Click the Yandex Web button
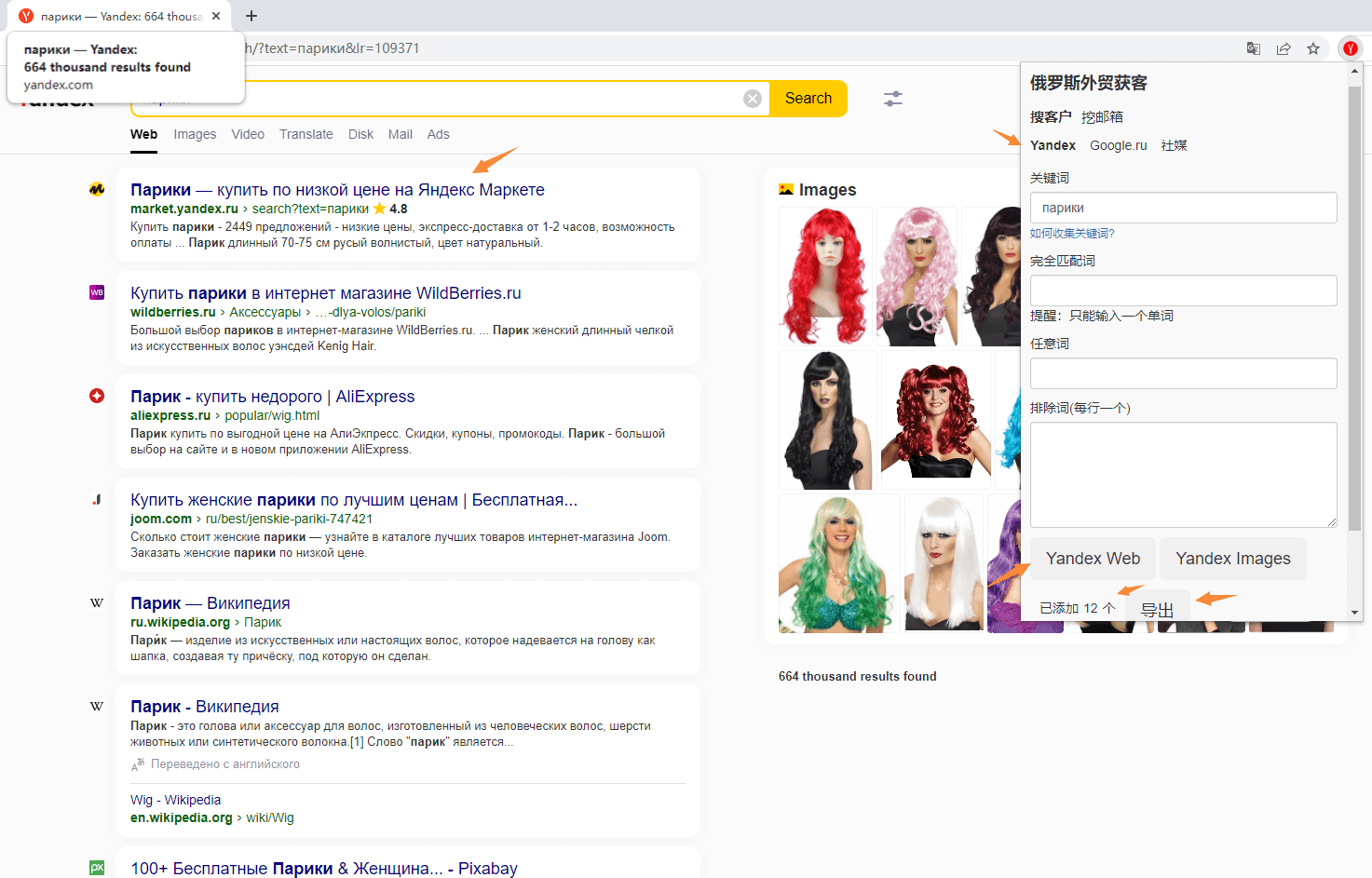 tap(1093, 559)
